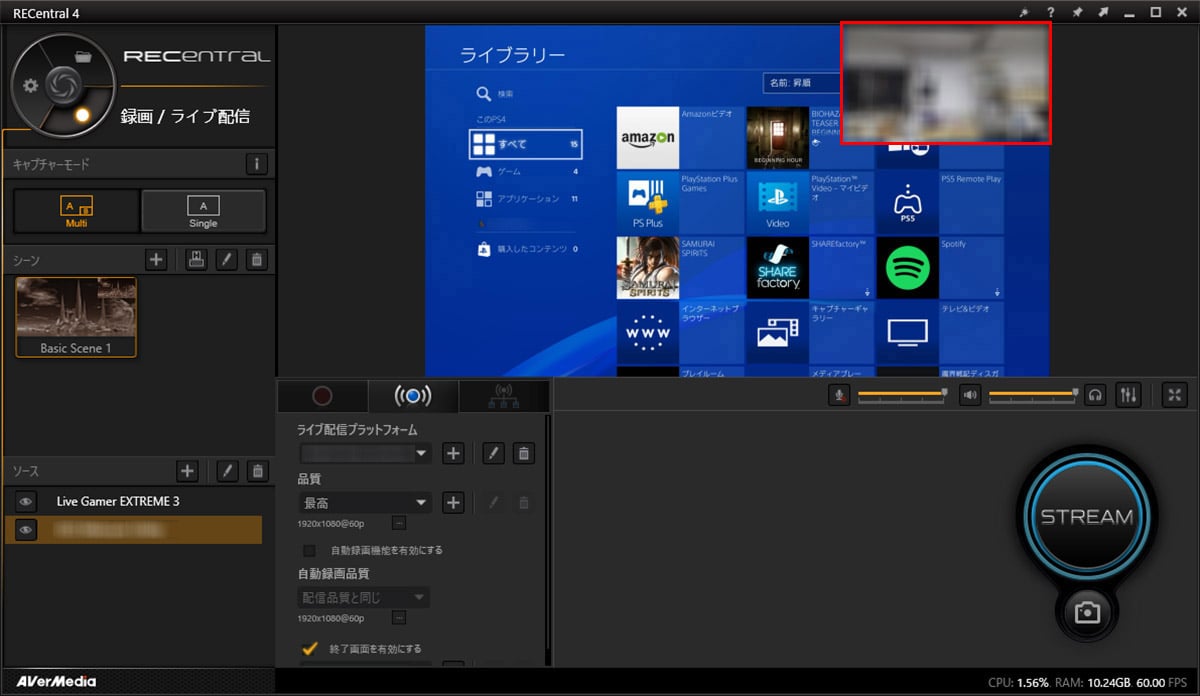1200x696 pixels.
Task: Open the live streaming platform dropdown
Action: point(365,453)
